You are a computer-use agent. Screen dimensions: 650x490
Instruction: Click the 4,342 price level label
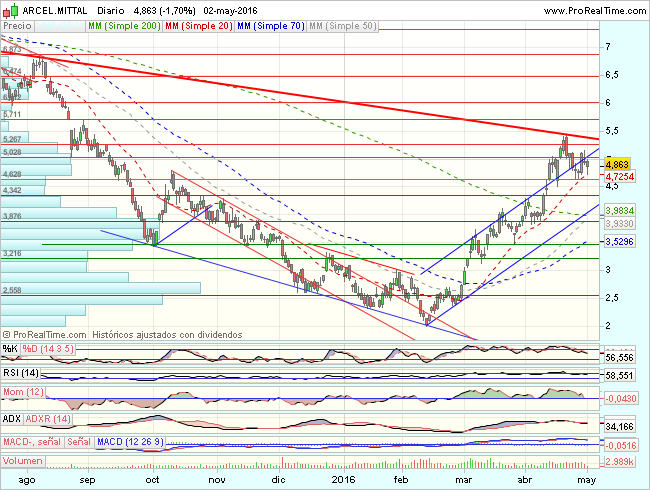[12, 190]
